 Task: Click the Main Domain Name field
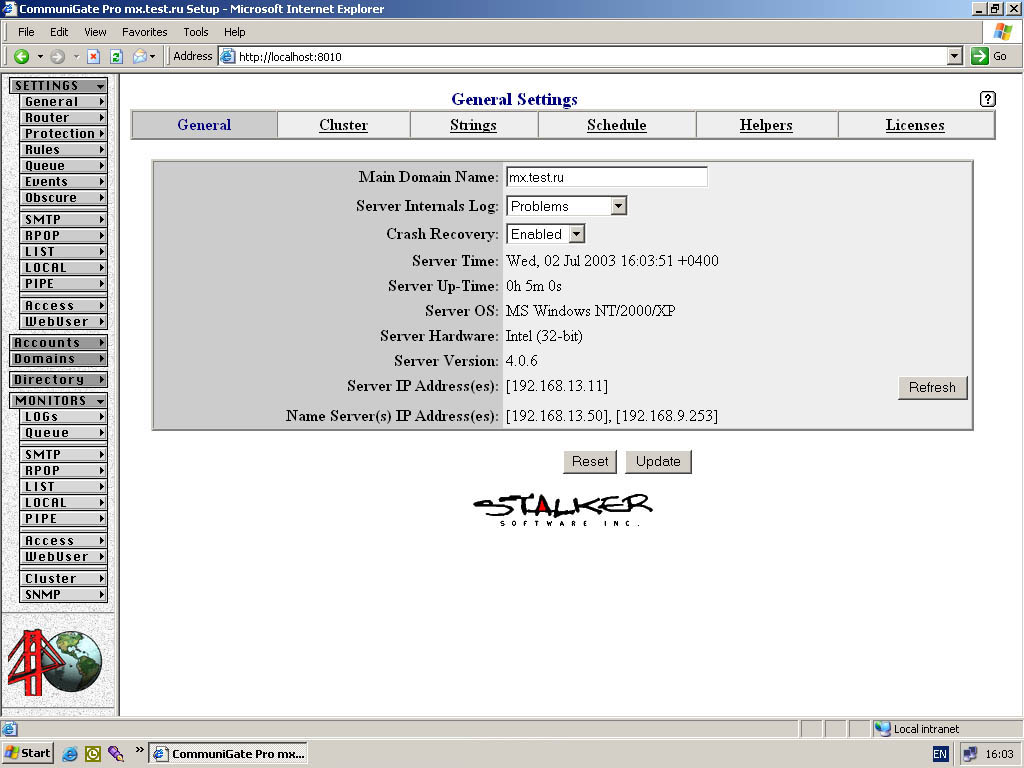[607, 177]
